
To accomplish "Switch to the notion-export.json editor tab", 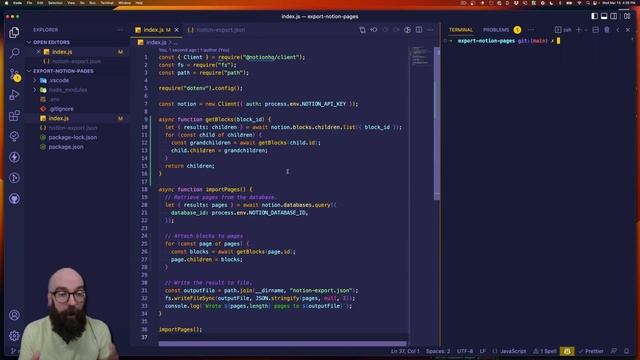I will click(x=216, y=30).
